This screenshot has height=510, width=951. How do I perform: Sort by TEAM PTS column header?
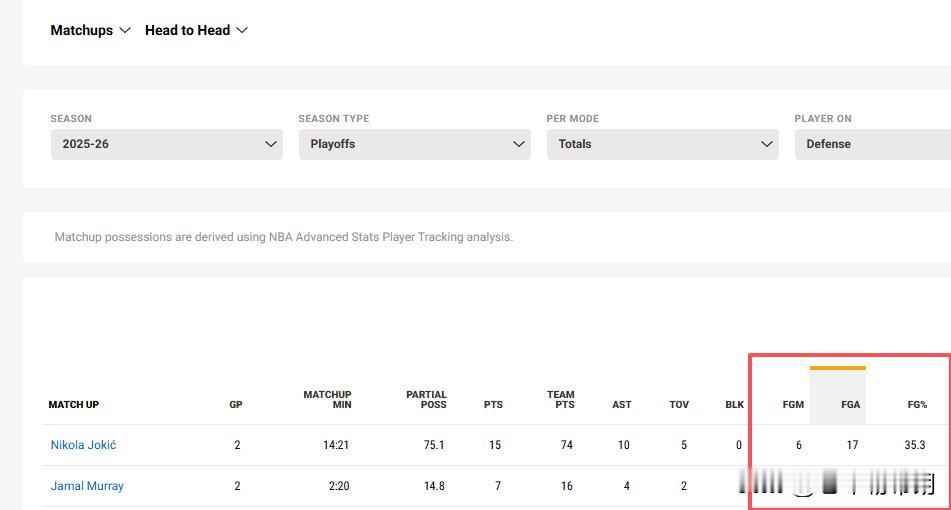(x=561, y=400)
